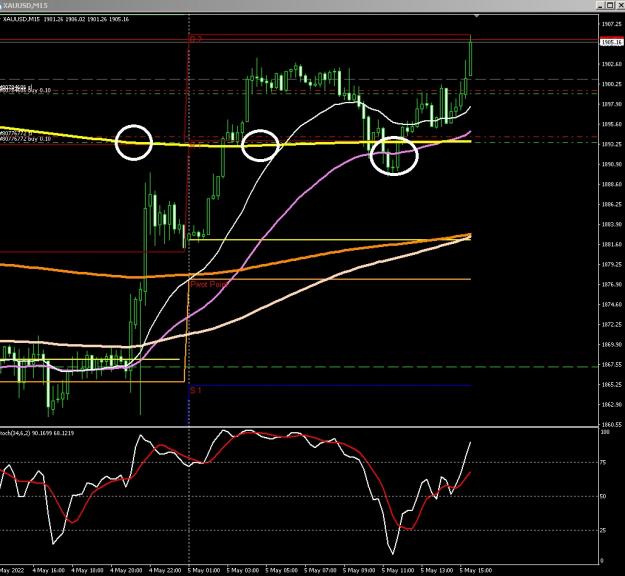Click the 1865.25 price scale value
The image size is (625, 576).
(612, 384)
